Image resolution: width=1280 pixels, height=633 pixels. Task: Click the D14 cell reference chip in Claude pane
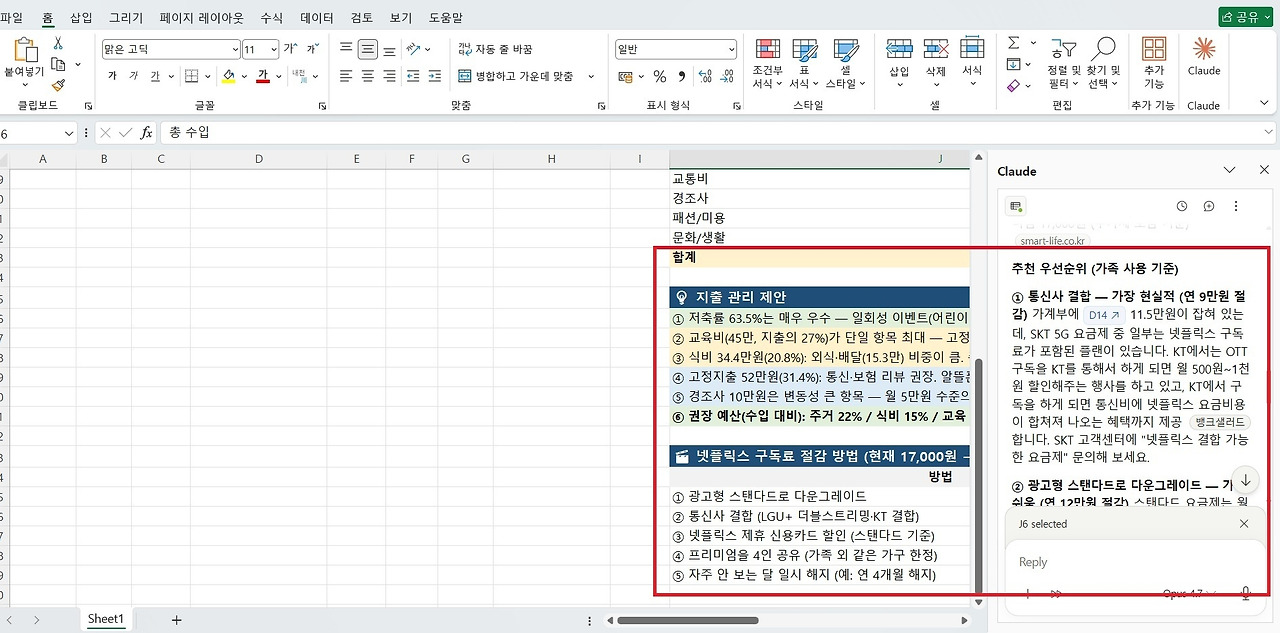coord(1104,314)
